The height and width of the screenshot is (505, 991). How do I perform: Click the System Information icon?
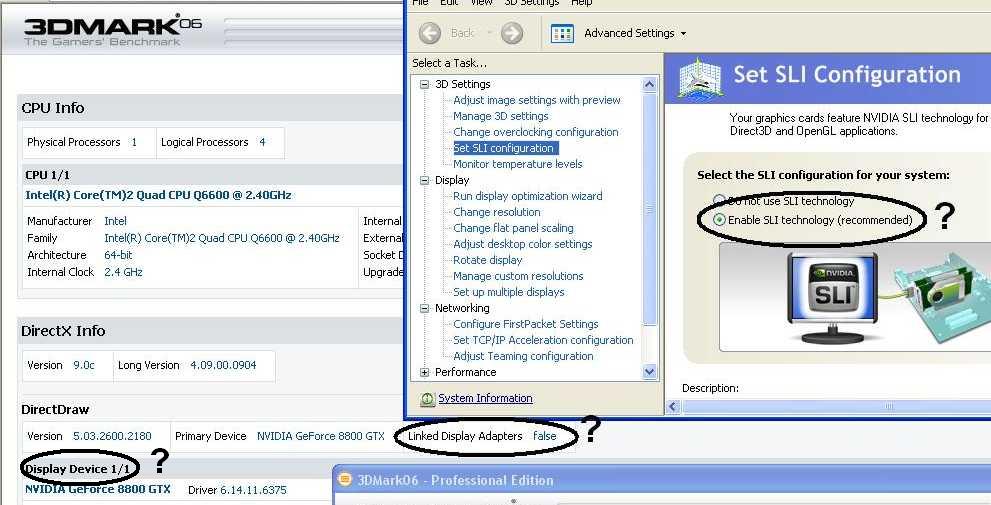coord(427,398)
